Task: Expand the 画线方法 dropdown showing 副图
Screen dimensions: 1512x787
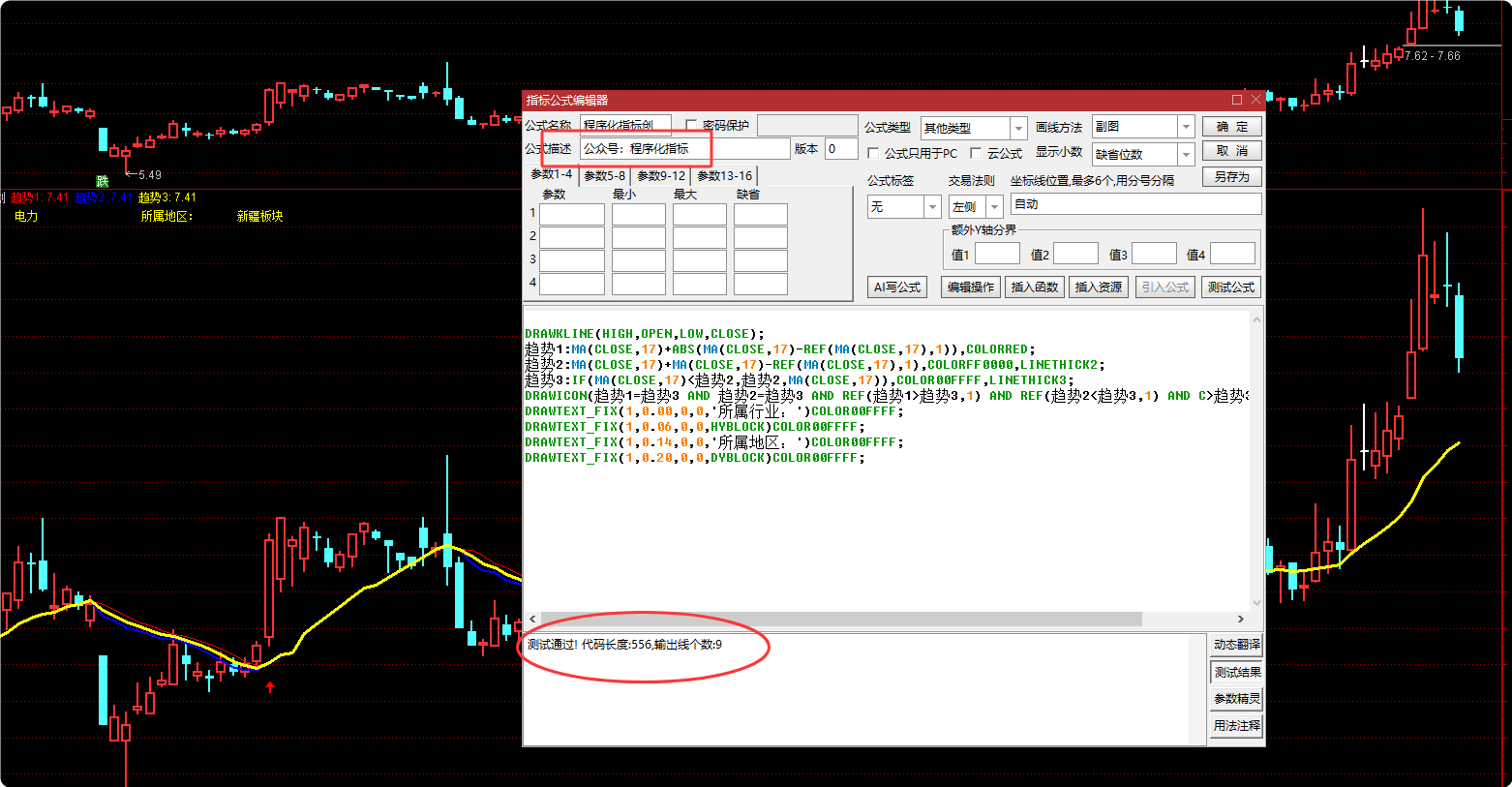Action: (x=1185, y=127)
